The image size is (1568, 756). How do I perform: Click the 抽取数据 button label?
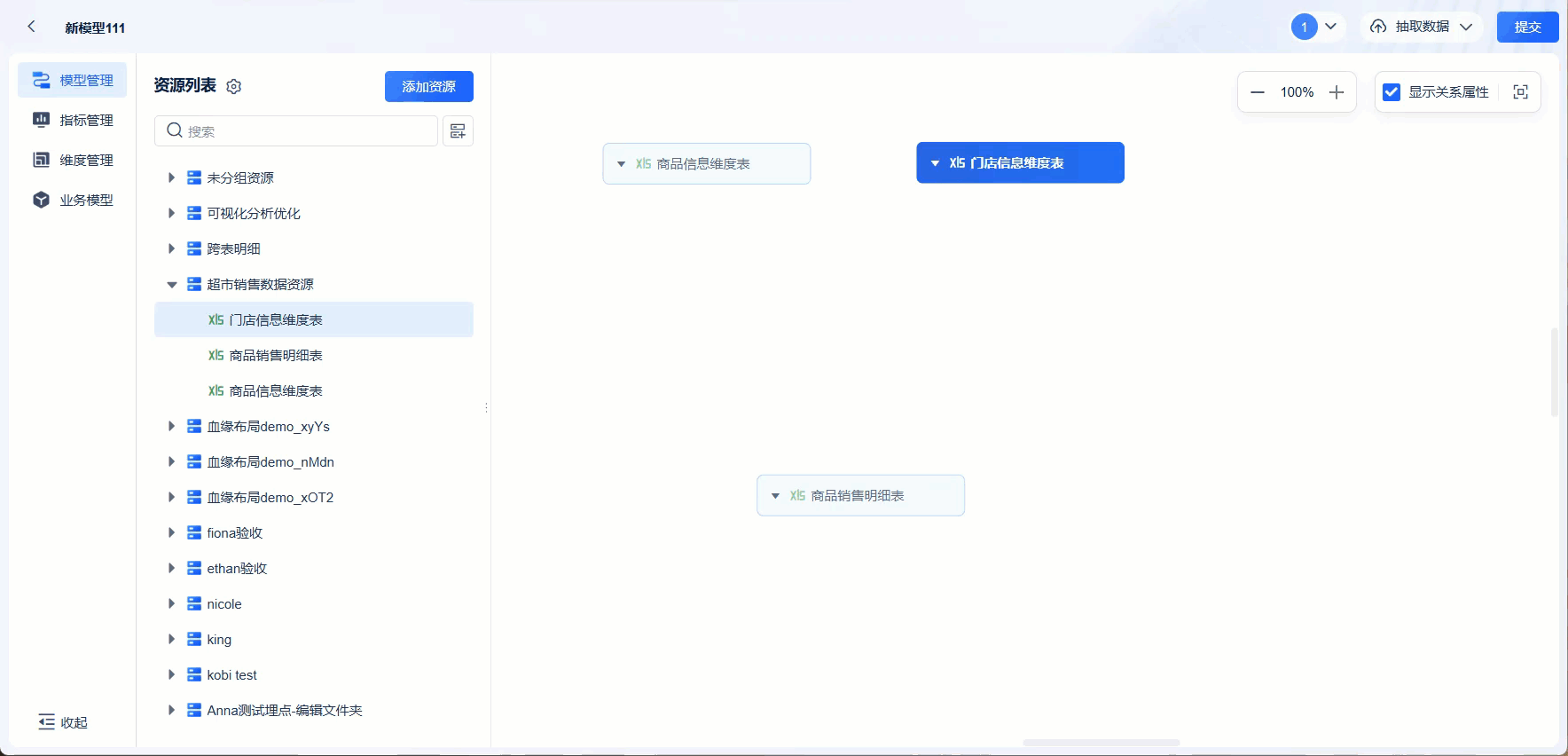(1423, 27)
